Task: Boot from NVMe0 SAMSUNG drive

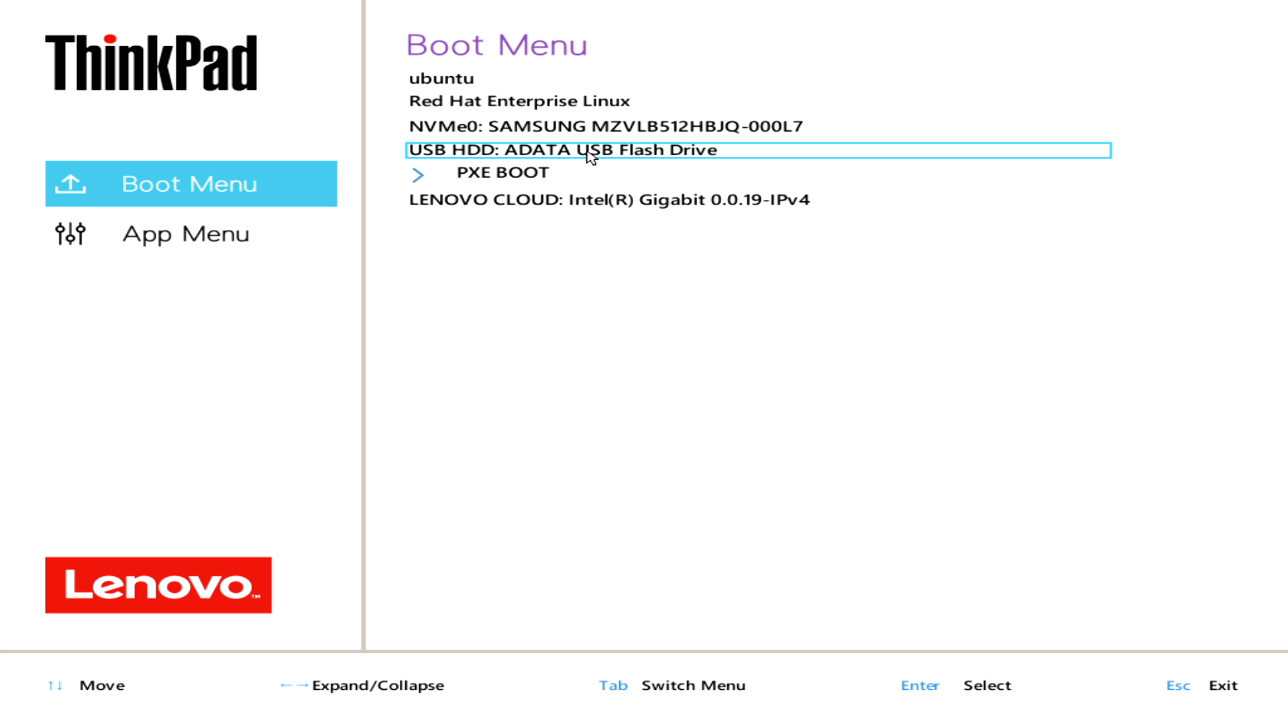Action: tap(606, 126)
